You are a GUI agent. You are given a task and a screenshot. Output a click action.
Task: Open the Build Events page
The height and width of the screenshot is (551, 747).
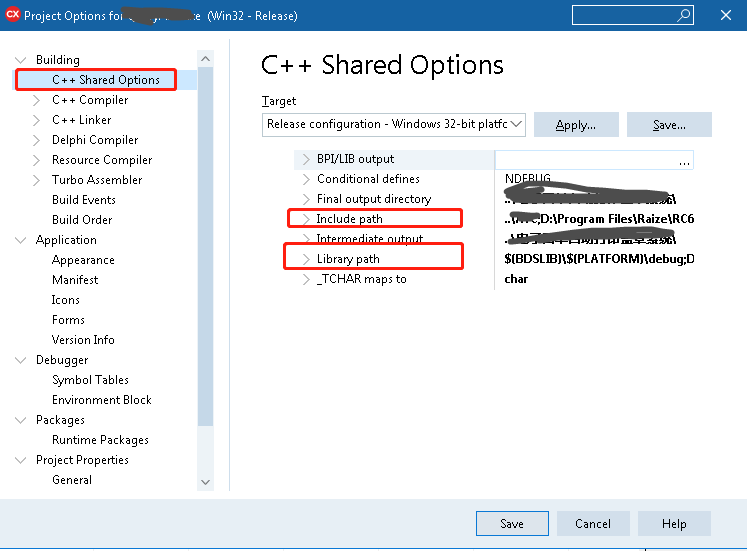(x=84, y=200)
